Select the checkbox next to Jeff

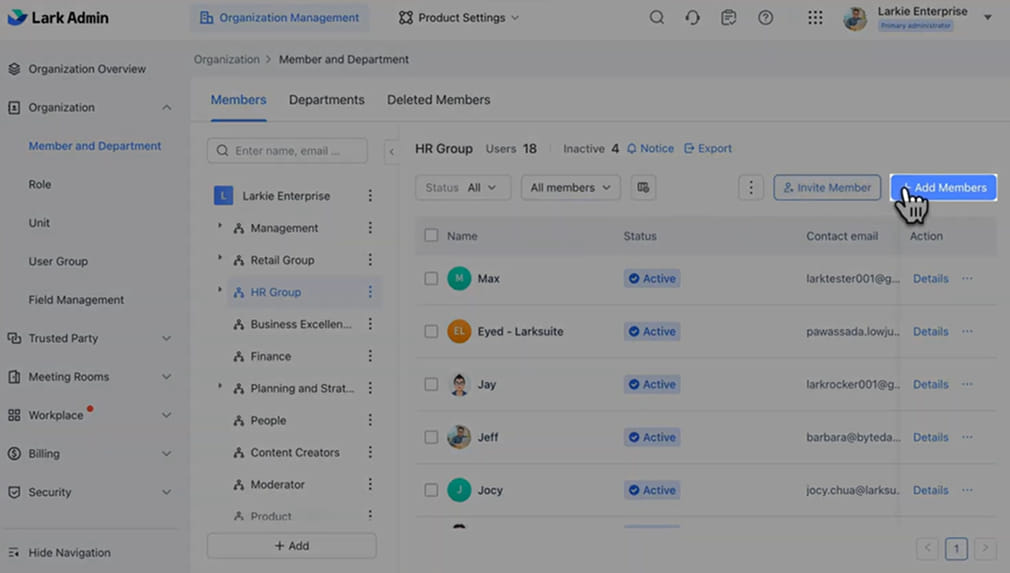pyautogui.click(x=431, y=437)
